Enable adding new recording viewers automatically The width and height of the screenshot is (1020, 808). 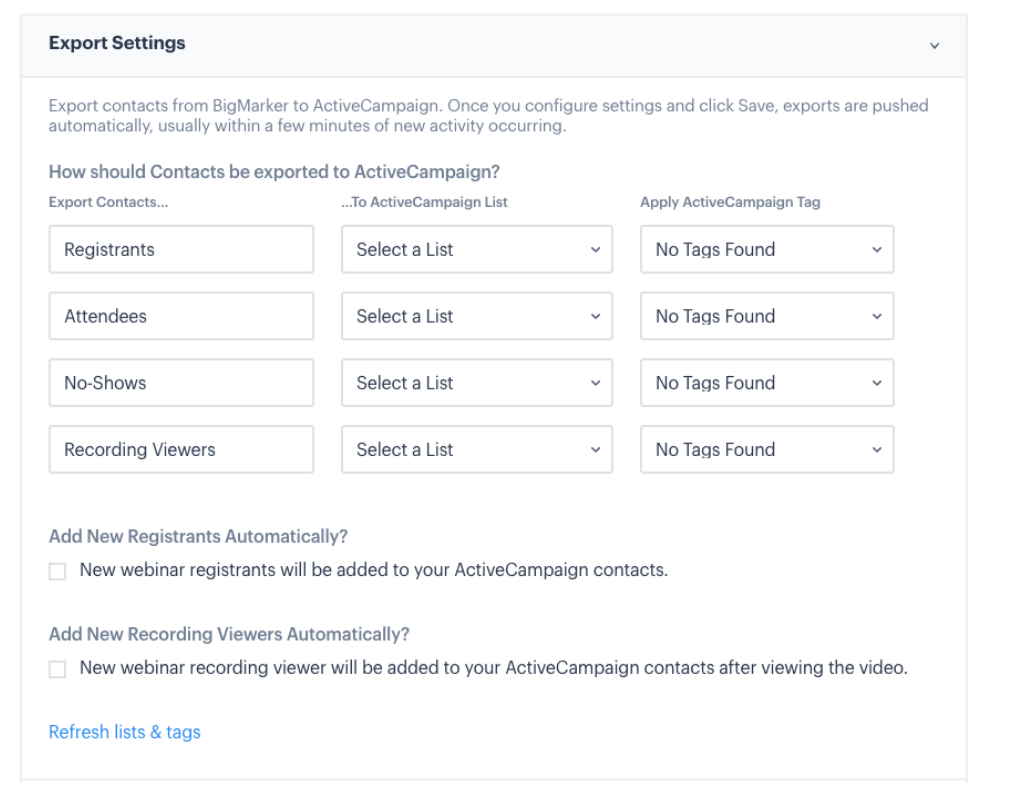pyautogui.click(x=57, y=669)
